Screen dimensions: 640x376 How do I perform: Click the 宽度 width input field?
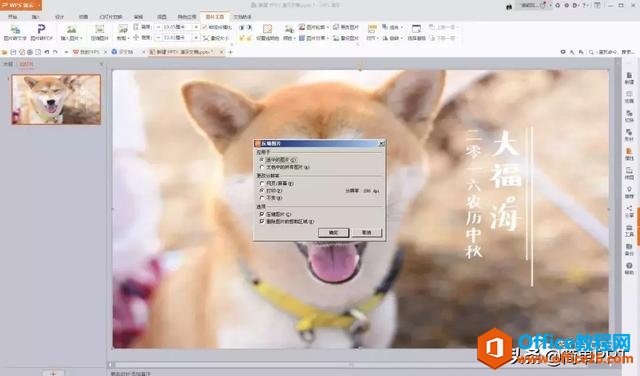pyautogui.click(x=177, y=38)
